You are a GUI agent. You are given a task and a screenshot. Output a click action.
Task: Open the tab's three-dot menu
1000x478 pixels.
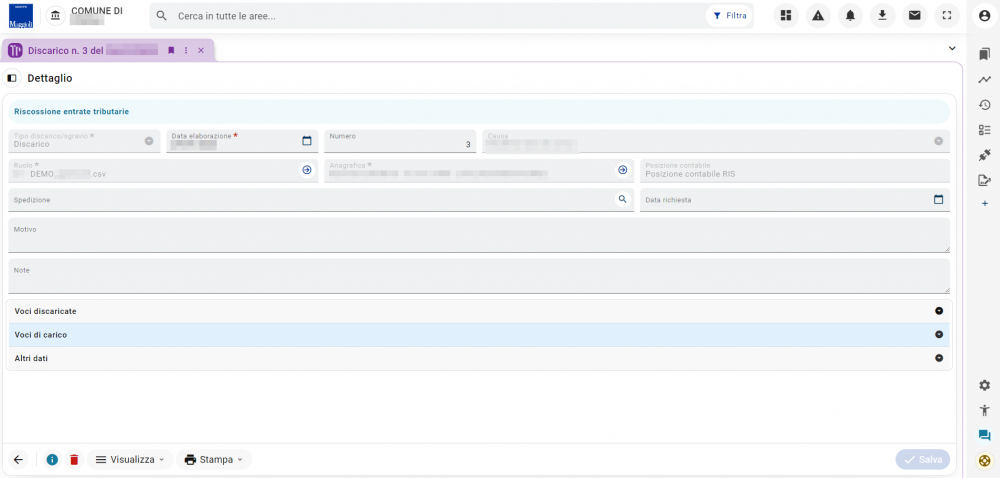186,50
